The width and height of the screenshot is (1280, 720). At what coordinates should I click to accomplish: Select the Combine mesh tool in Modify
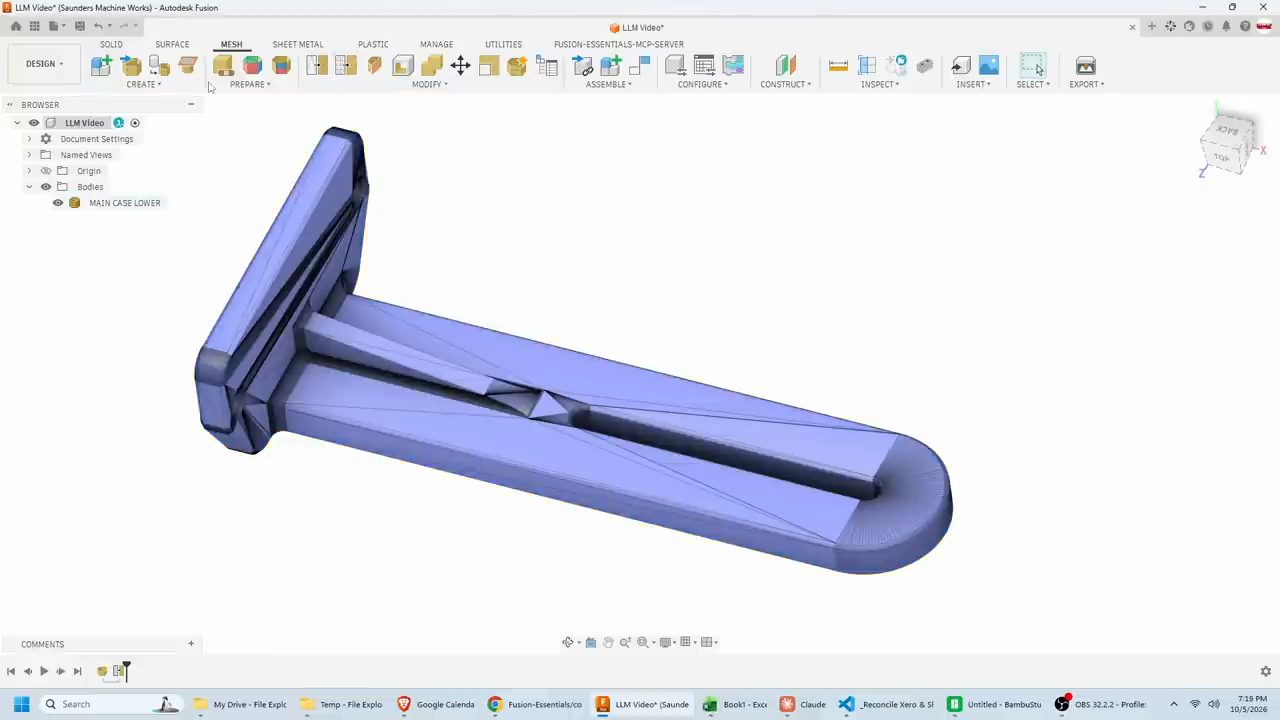click(x=432, y=65)
